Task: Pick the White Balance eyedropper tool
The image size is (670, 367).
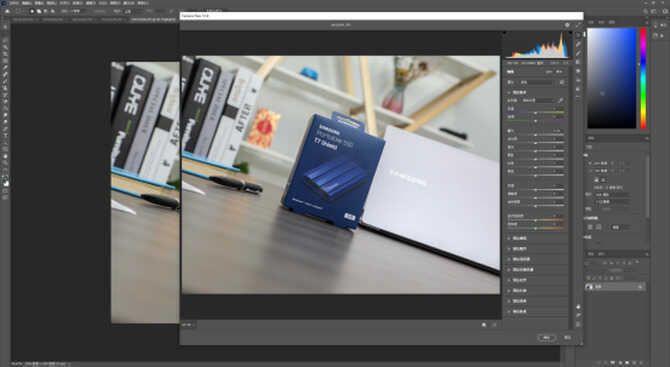Action: tap(561, 100)
